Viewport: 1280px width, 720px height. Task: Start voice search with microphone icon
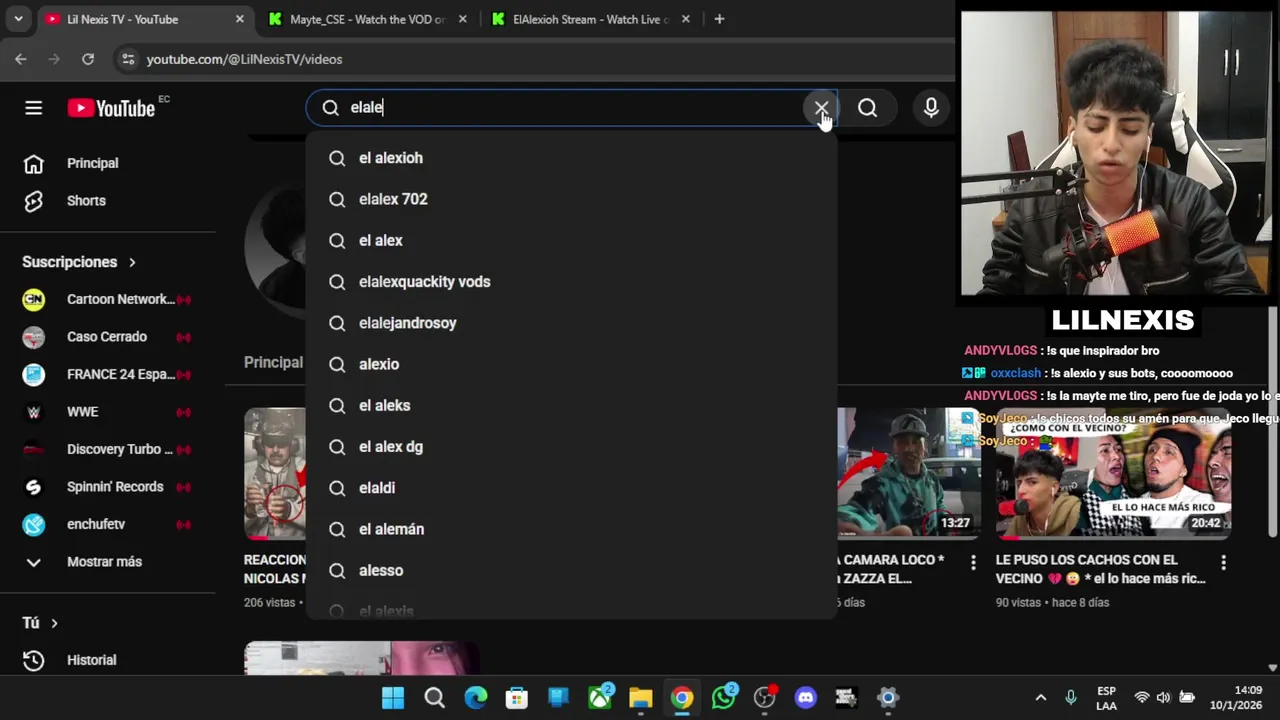(931, 108)
